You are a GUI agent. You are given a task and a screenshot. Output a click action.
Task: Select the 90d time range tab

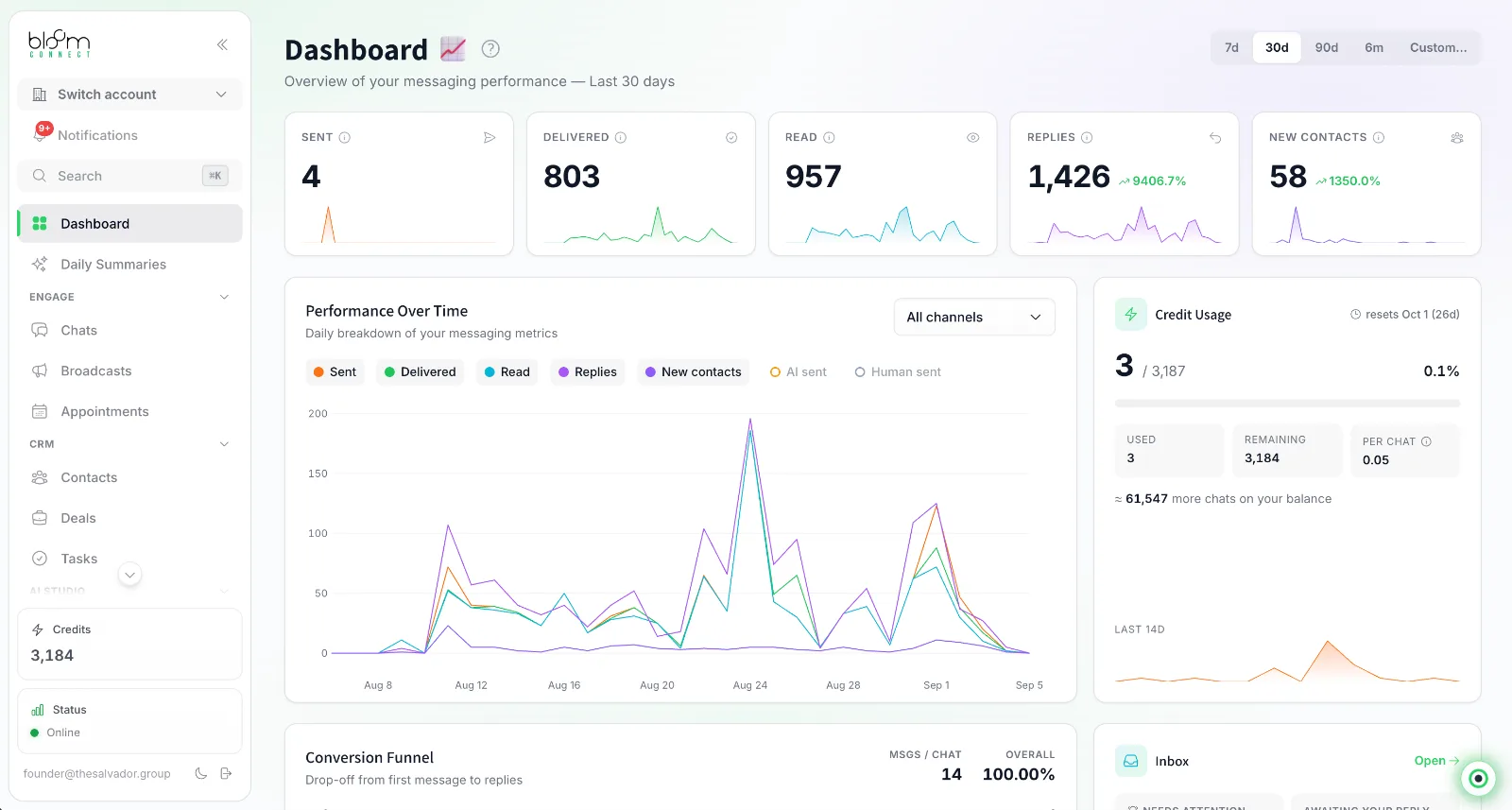(1327, 48)
